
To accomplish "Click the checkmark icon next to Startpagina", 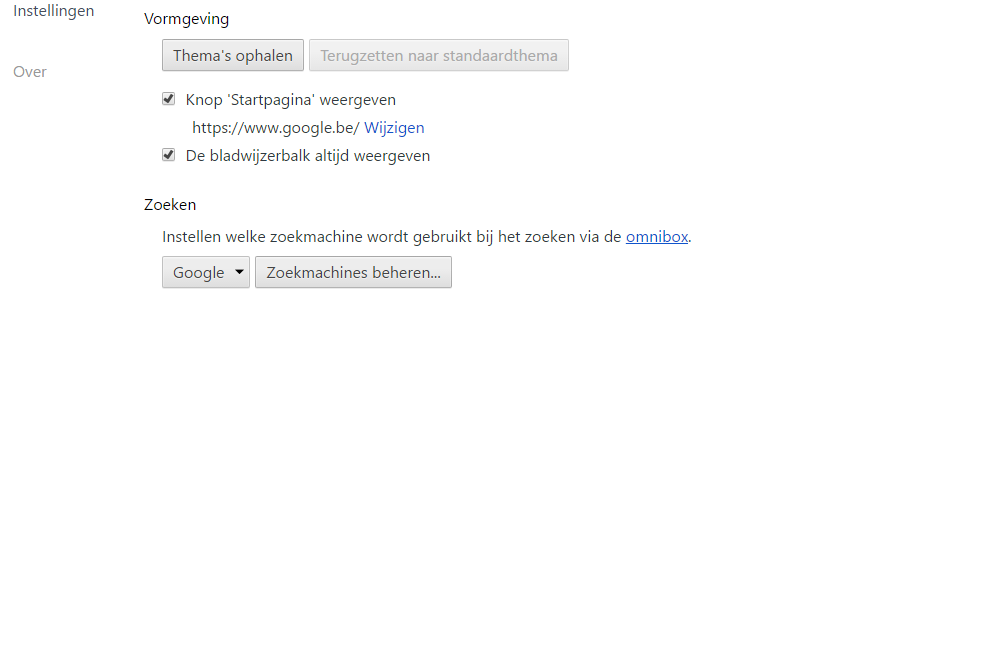I will (169, 100).
